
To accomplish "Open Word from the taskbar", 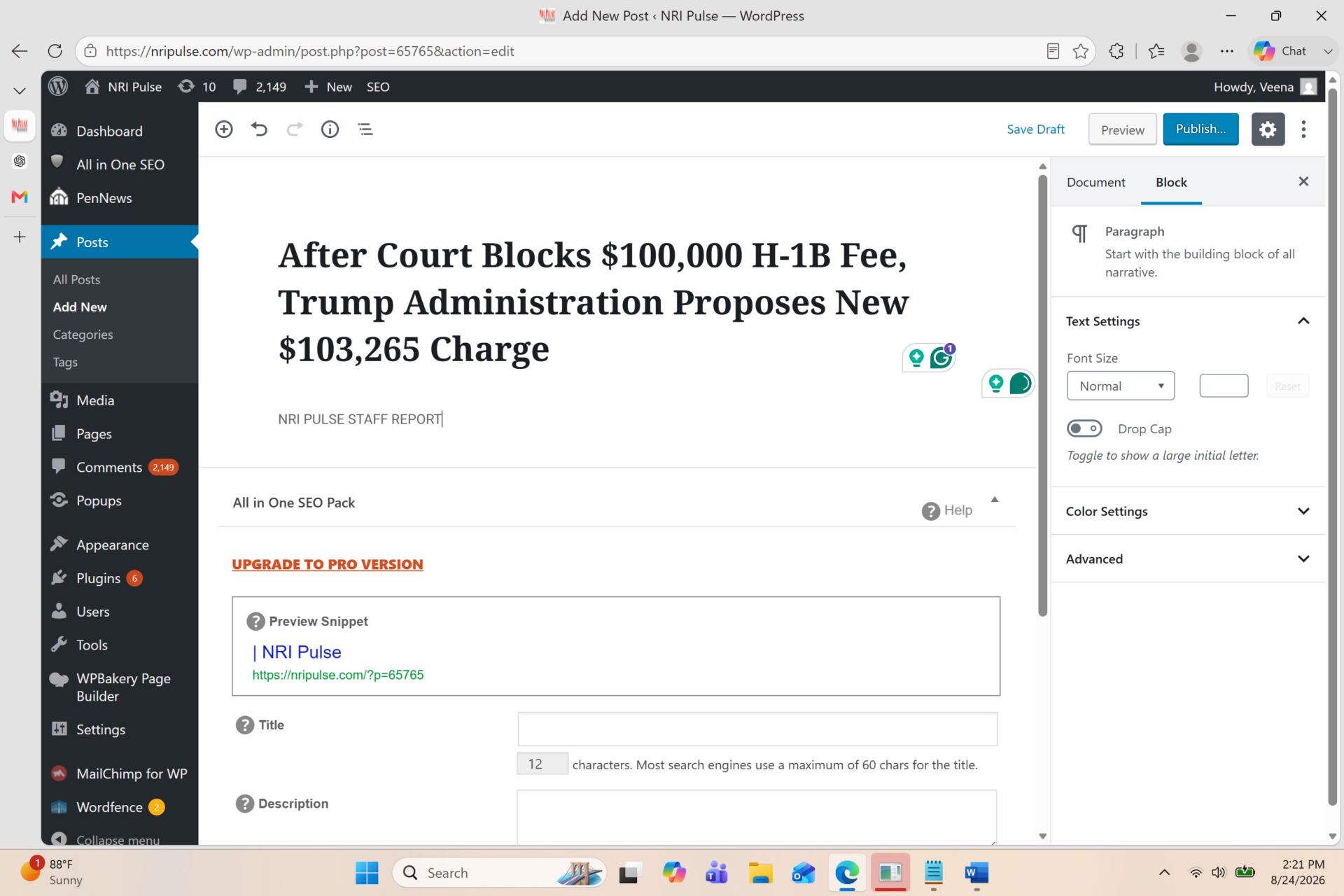I will [x=976, y=873].
